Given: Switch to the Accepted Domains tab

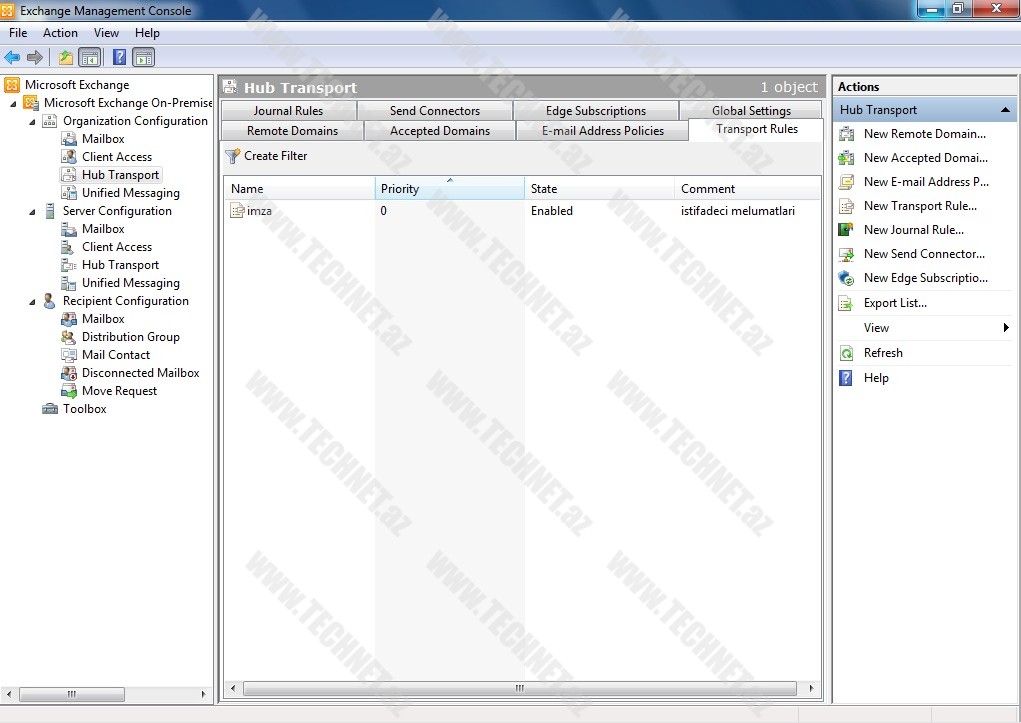Looking at the screenshot, I should pos(440,131).
